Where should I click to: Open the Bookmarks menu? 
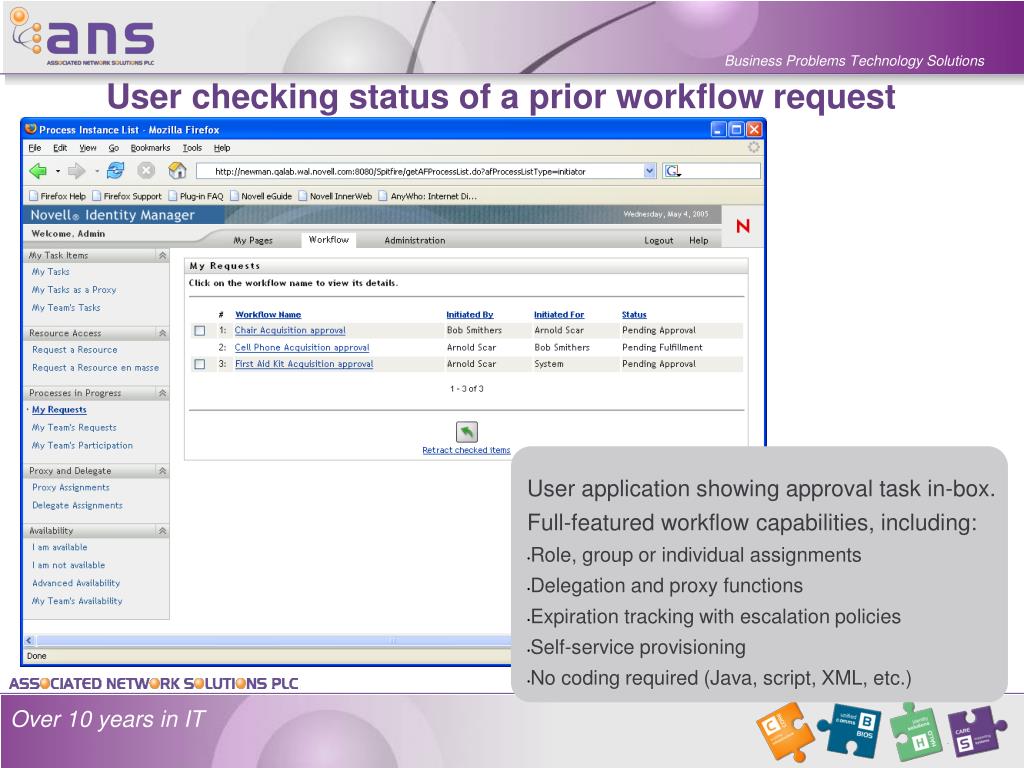[150, 148]
